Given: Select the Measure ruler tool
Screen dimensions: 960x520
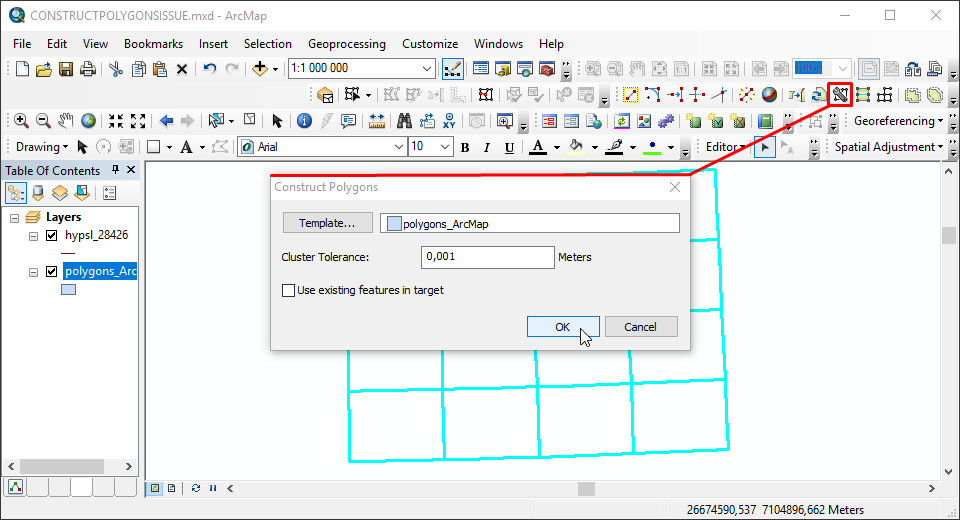Looking at the screenshot, I should tap(377, 121).
